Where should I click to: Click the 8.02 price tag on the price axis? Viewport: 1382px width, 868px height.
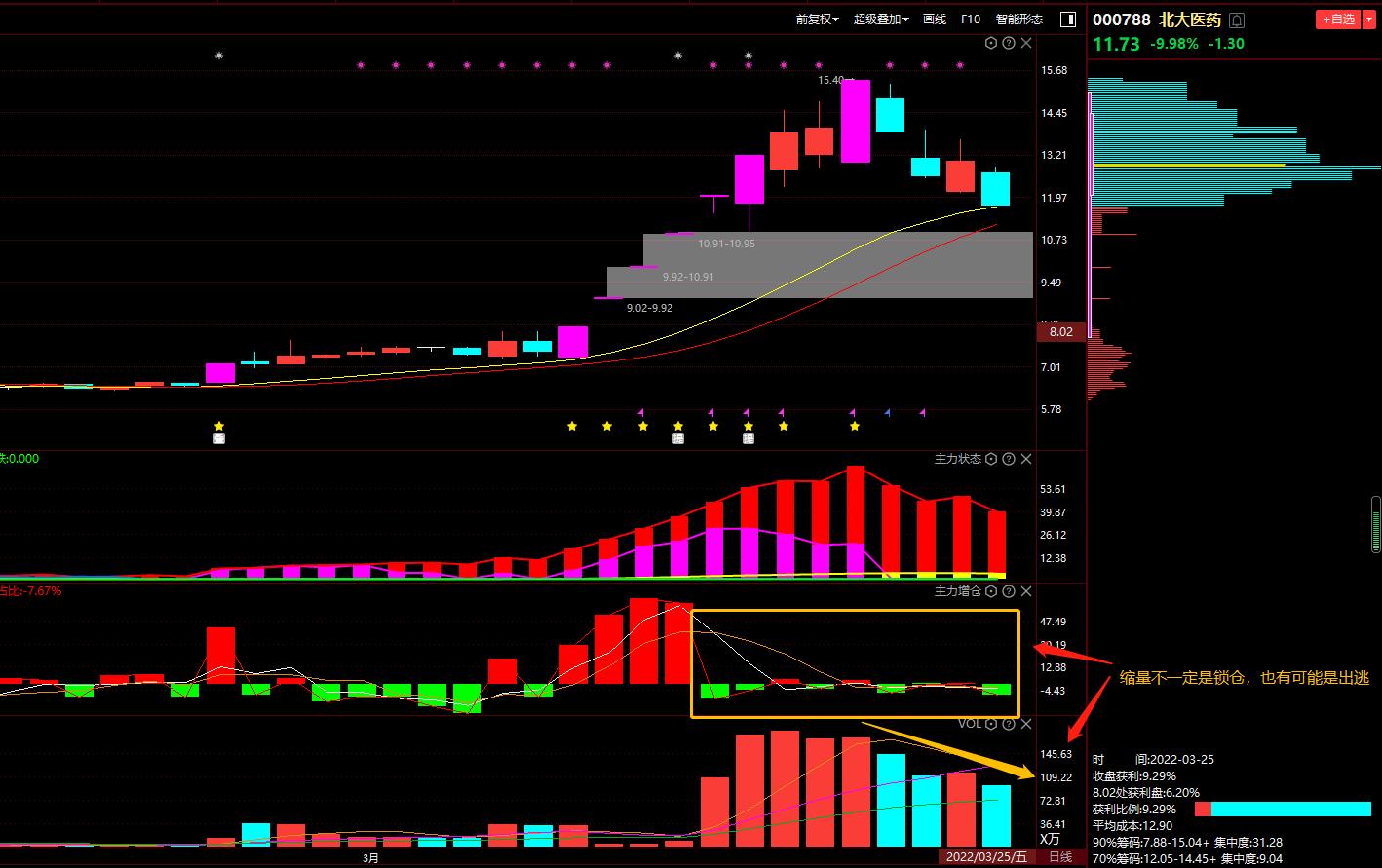[1061, 332]
